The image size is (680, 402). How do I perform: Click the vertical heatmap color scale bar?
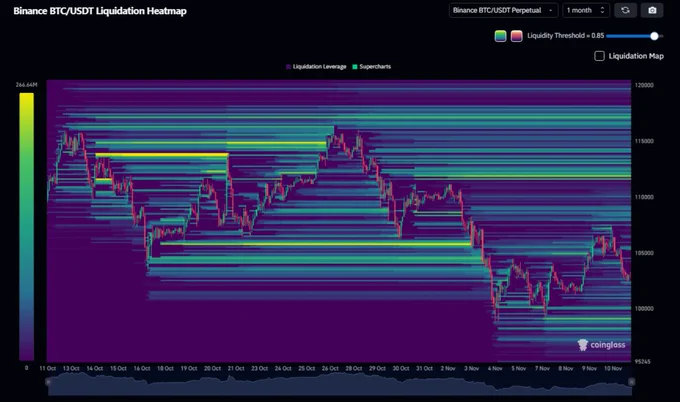[26, 227]
